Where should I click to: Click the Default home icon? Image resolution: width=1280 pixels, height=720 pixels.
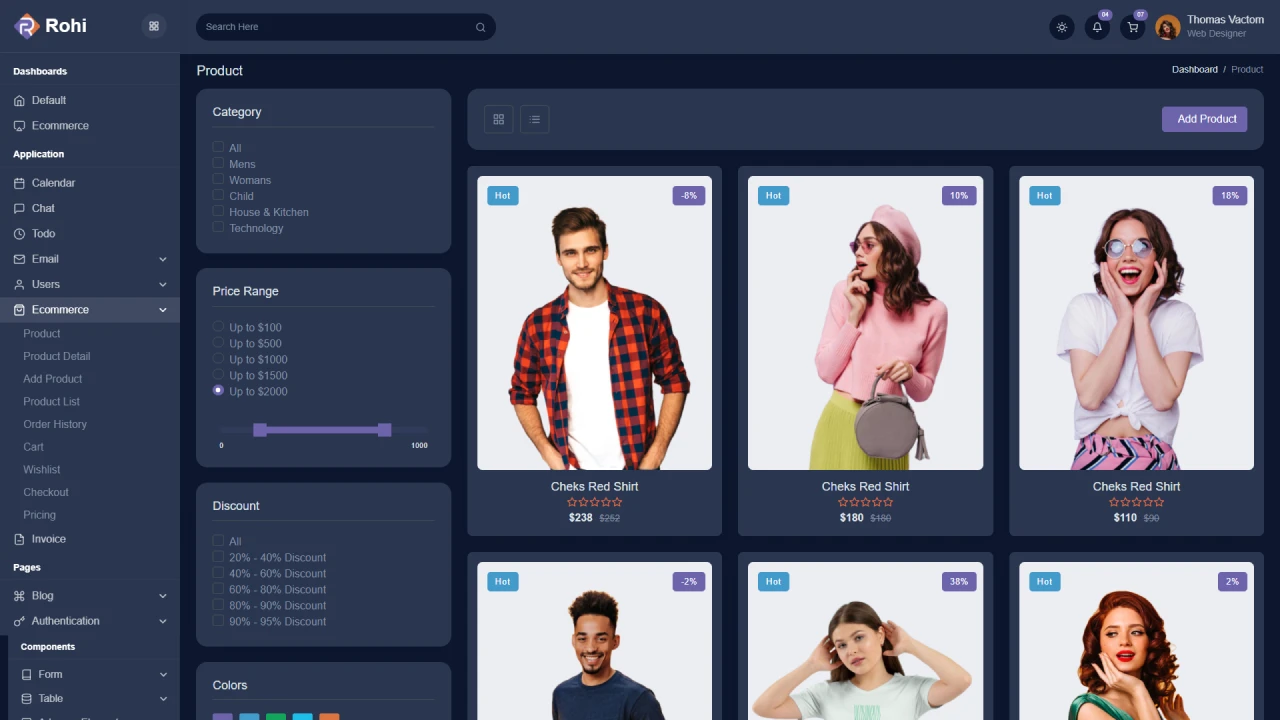point(19,100)
